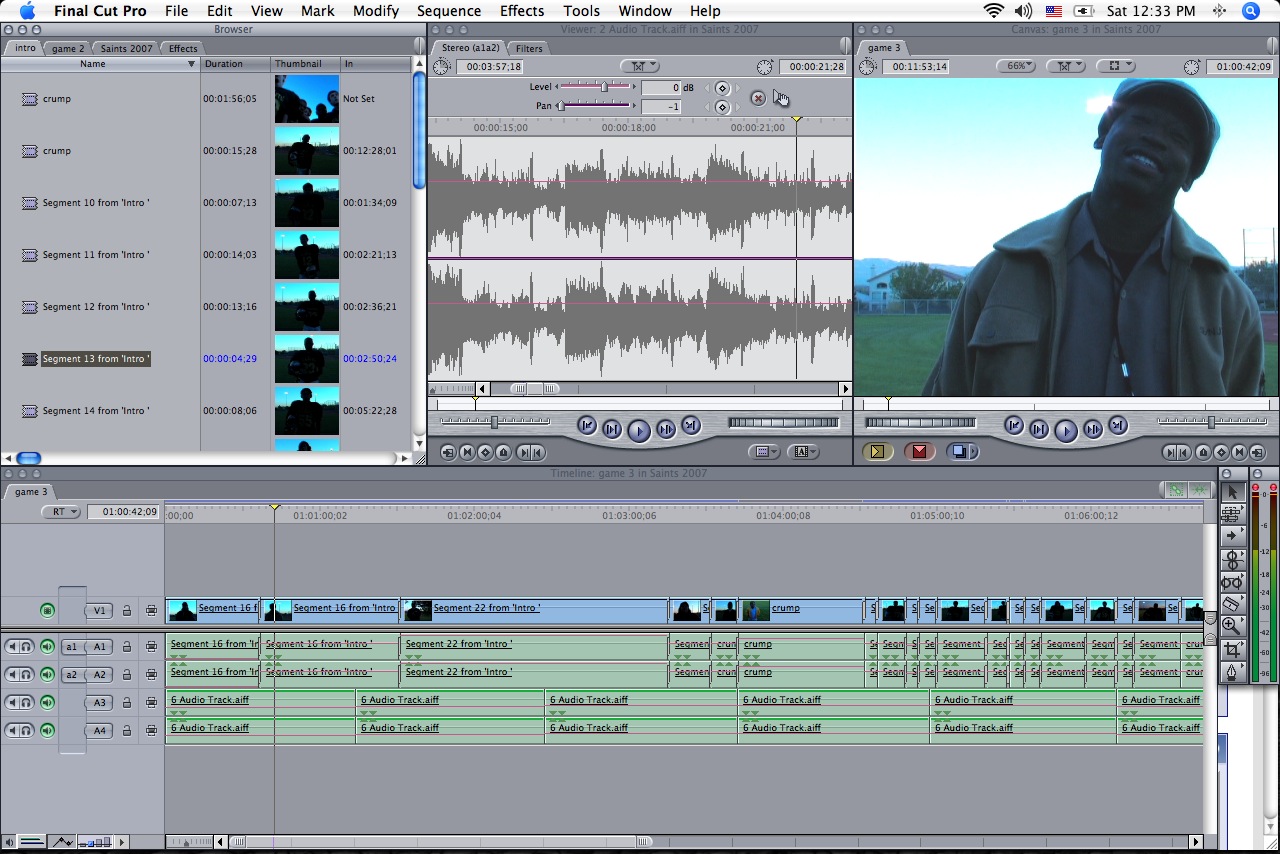Click the Canvas Insert edit button

point(877,452)
